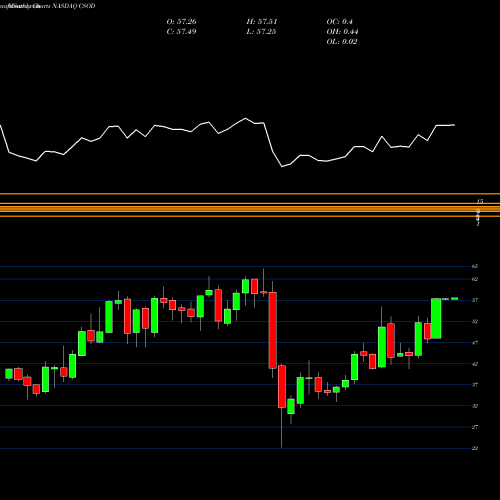
Task: Click the 32 price axis label
Action: [x=475, y=406]
